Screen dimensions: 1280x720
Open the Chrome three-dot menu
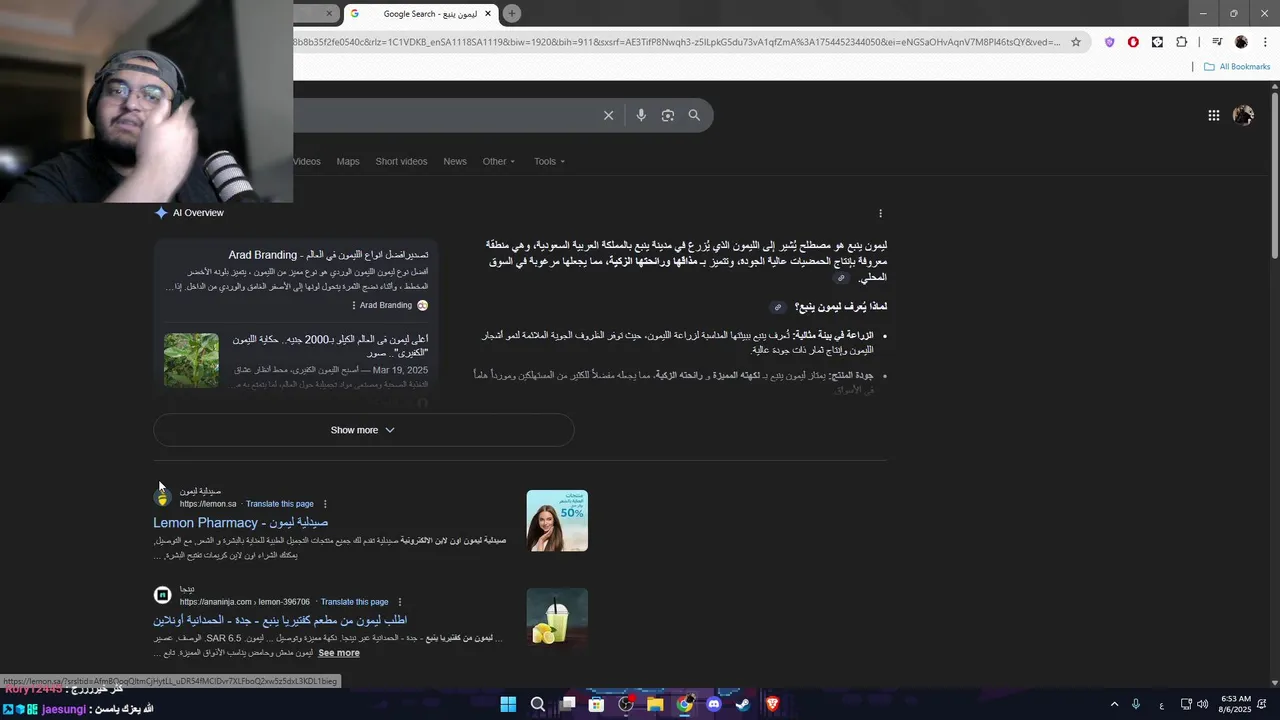[x=1265, y=42]
